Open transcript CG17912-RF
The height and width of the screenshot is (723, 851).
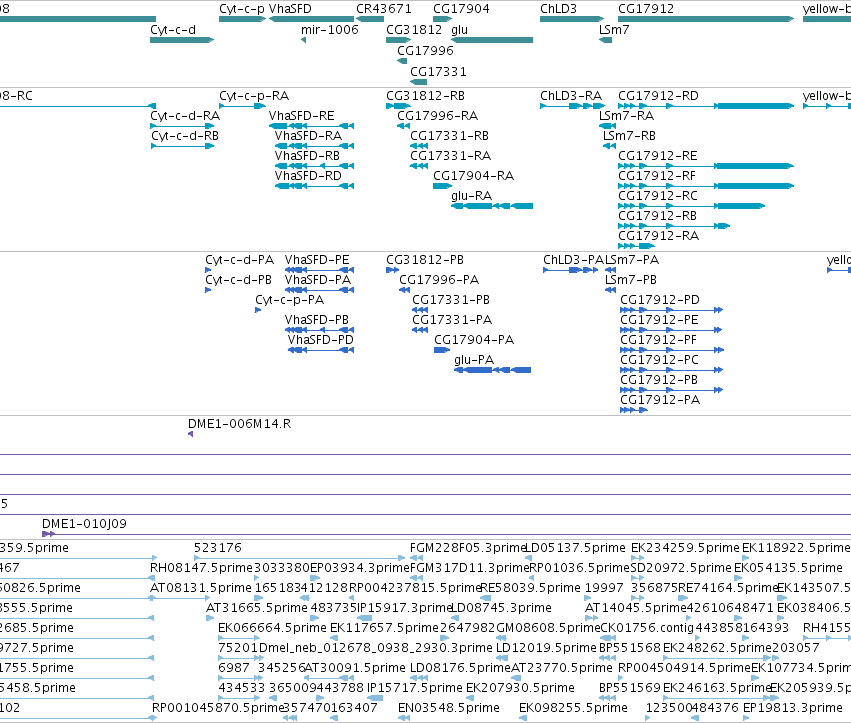[706, 186]
